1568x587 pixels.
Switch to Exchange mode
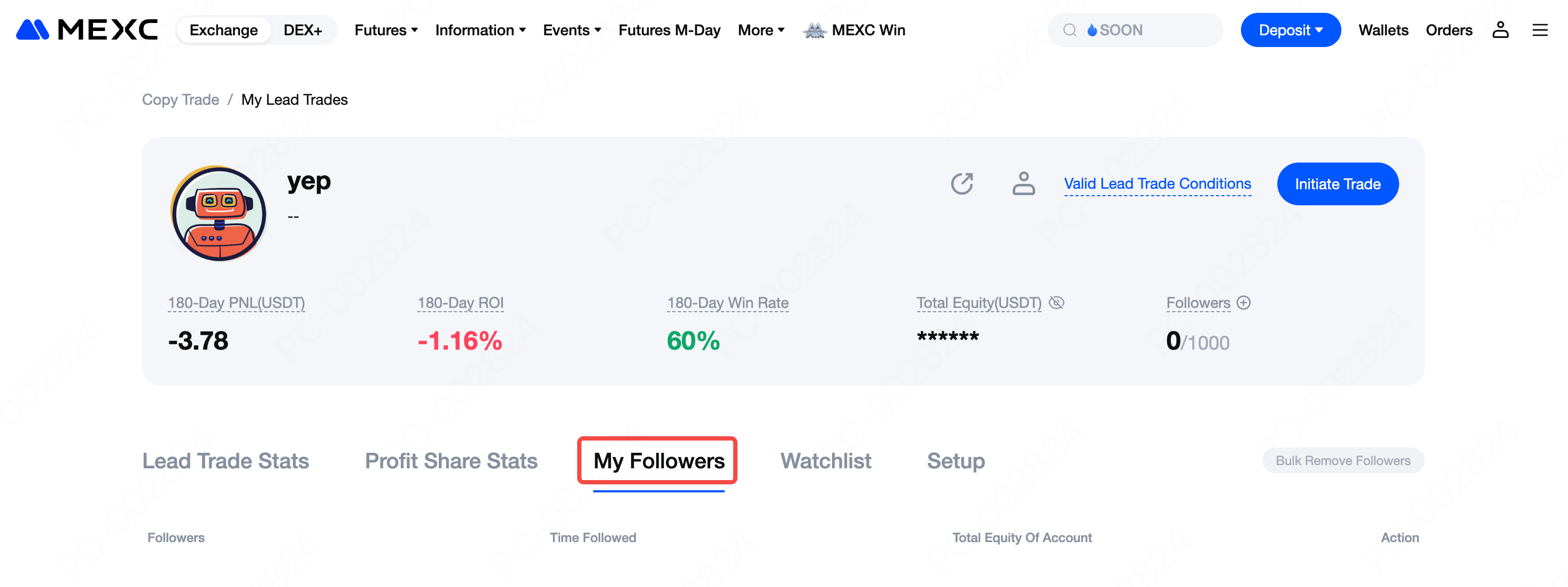[223, 30]
